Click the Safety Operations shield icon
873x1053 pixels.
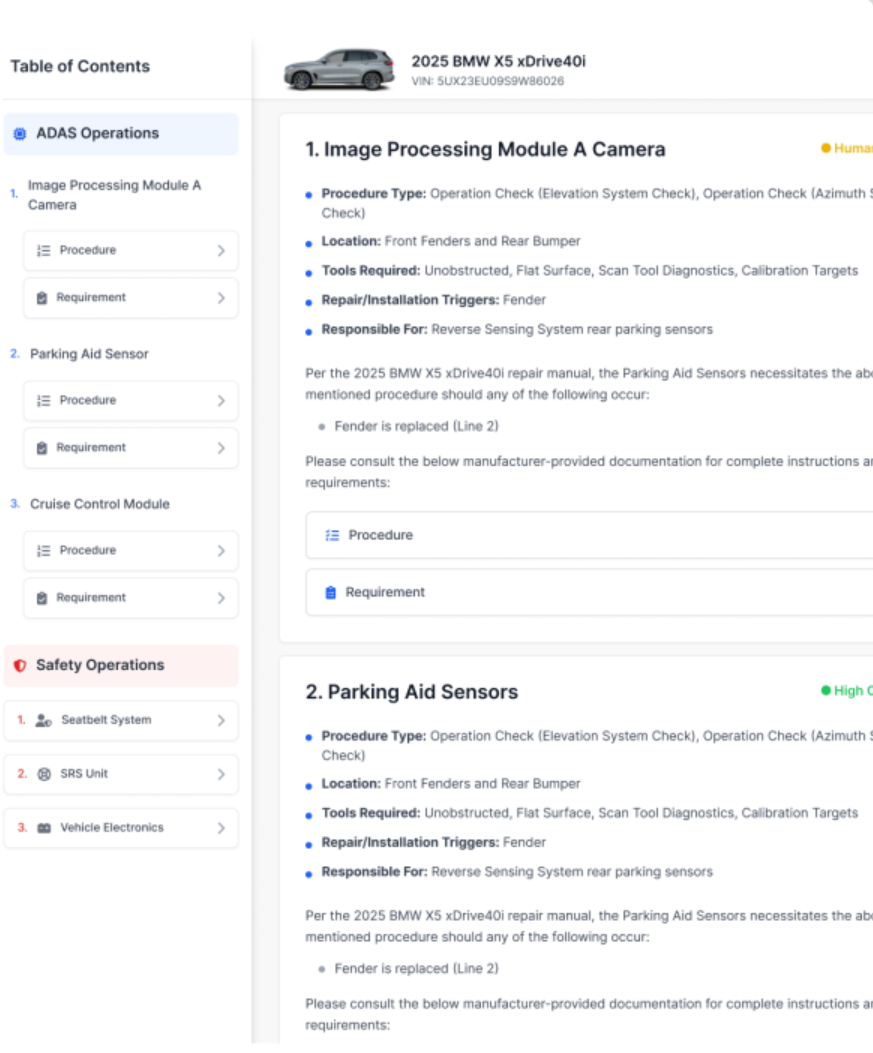click(20, 666)
